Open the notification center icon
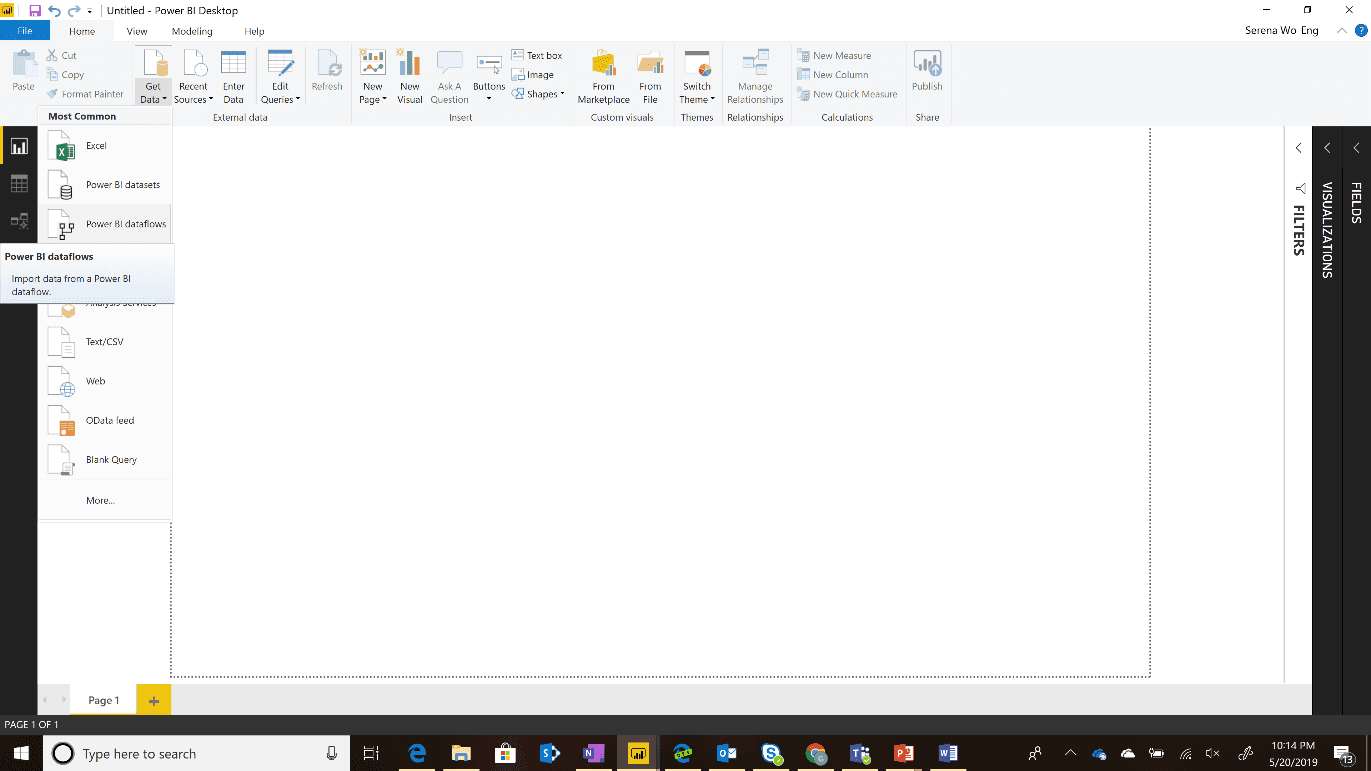1371x771 pixels. pyautogui.click(x=1343, y=753)
